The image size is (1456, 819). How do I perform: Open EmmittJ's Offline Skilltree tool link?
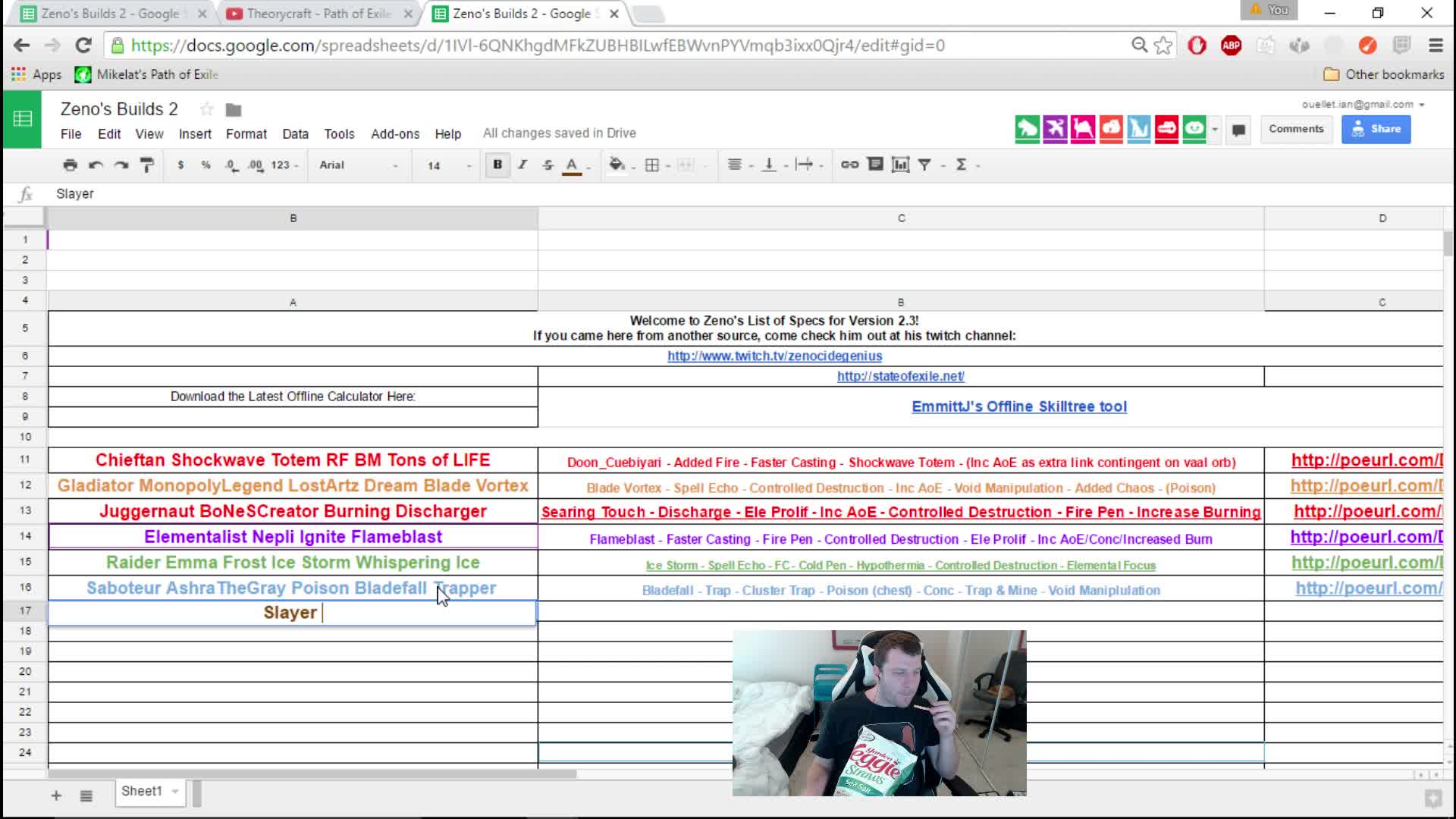pos(1018,406)
